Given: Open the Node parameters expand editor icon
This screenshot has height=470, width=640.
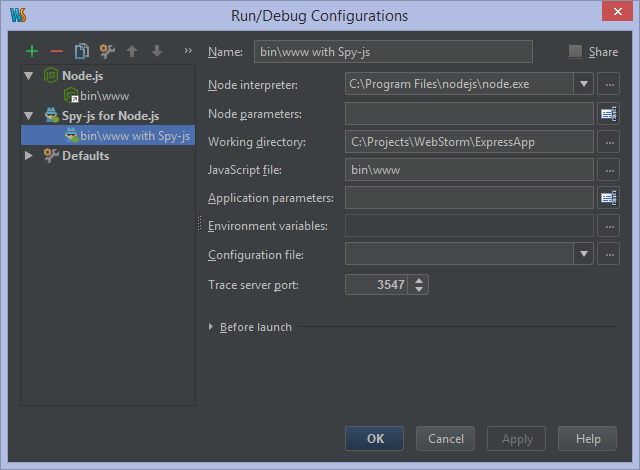Looking at the screenshot, I should tap(609, 114).
